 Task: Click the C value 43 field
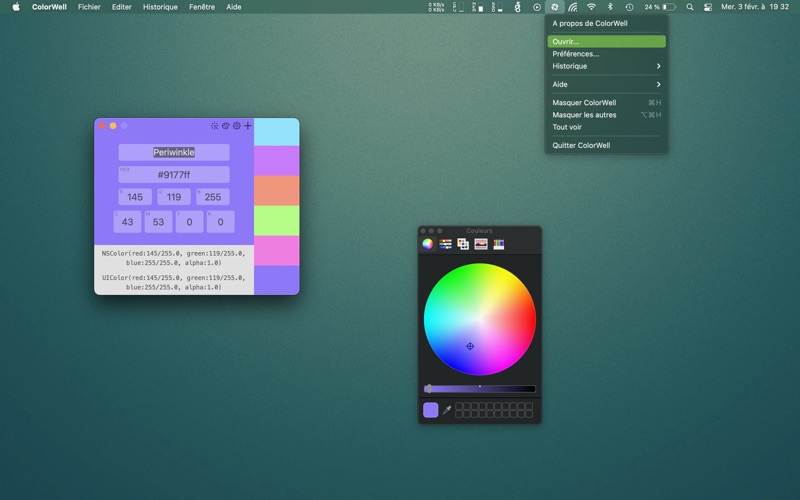127,222
